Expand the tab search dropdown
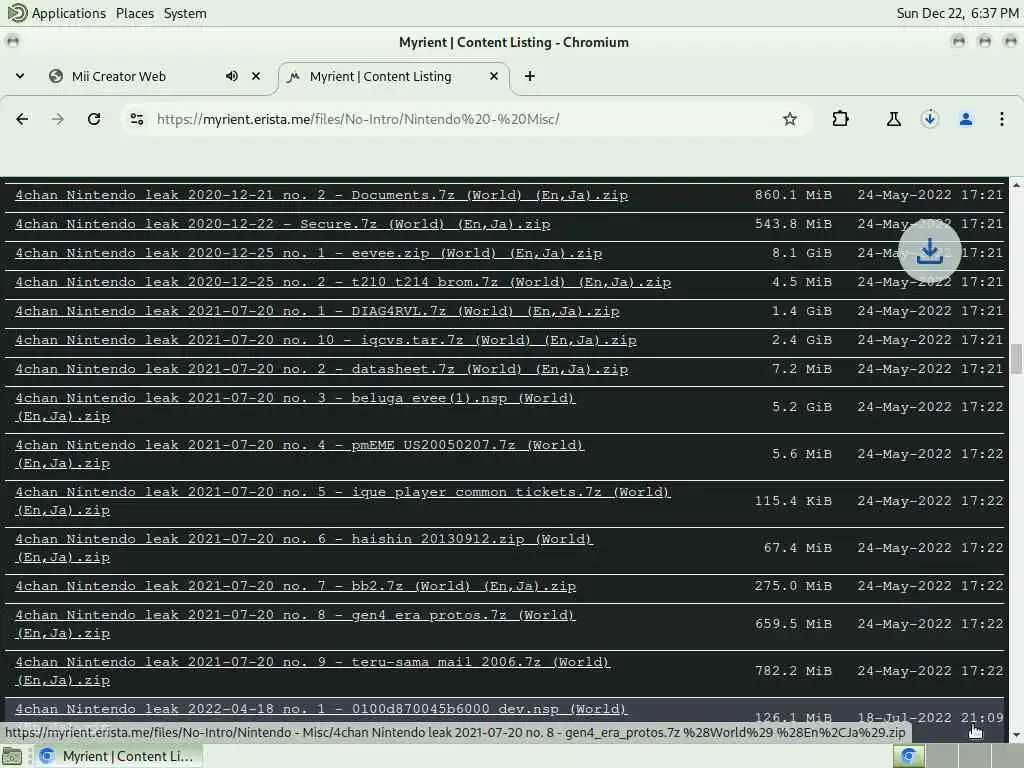Screen dimensions: 1024x768 (20, 76)
